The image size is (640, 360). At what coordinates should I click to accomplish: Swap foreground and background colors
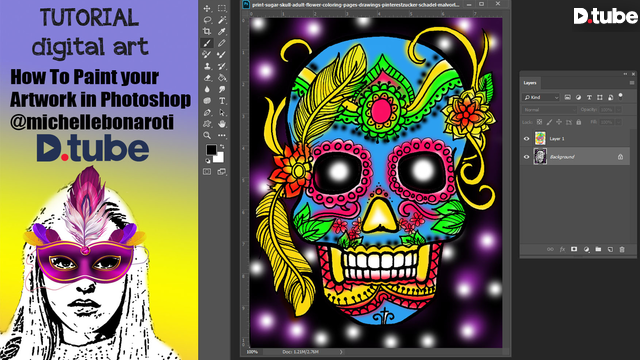222,146
